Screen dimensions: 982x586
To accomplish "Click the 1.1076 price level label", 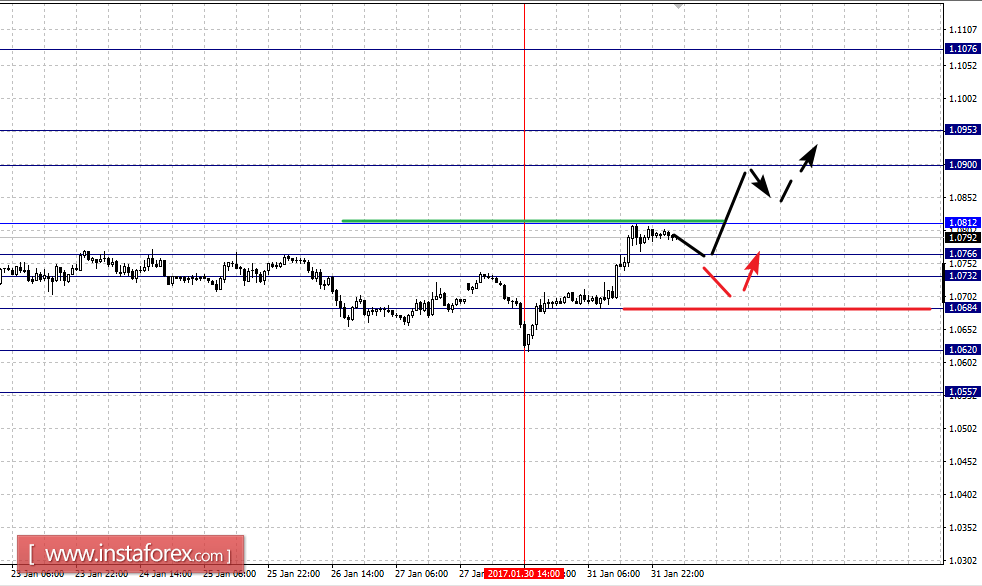I will coord(963,49).
